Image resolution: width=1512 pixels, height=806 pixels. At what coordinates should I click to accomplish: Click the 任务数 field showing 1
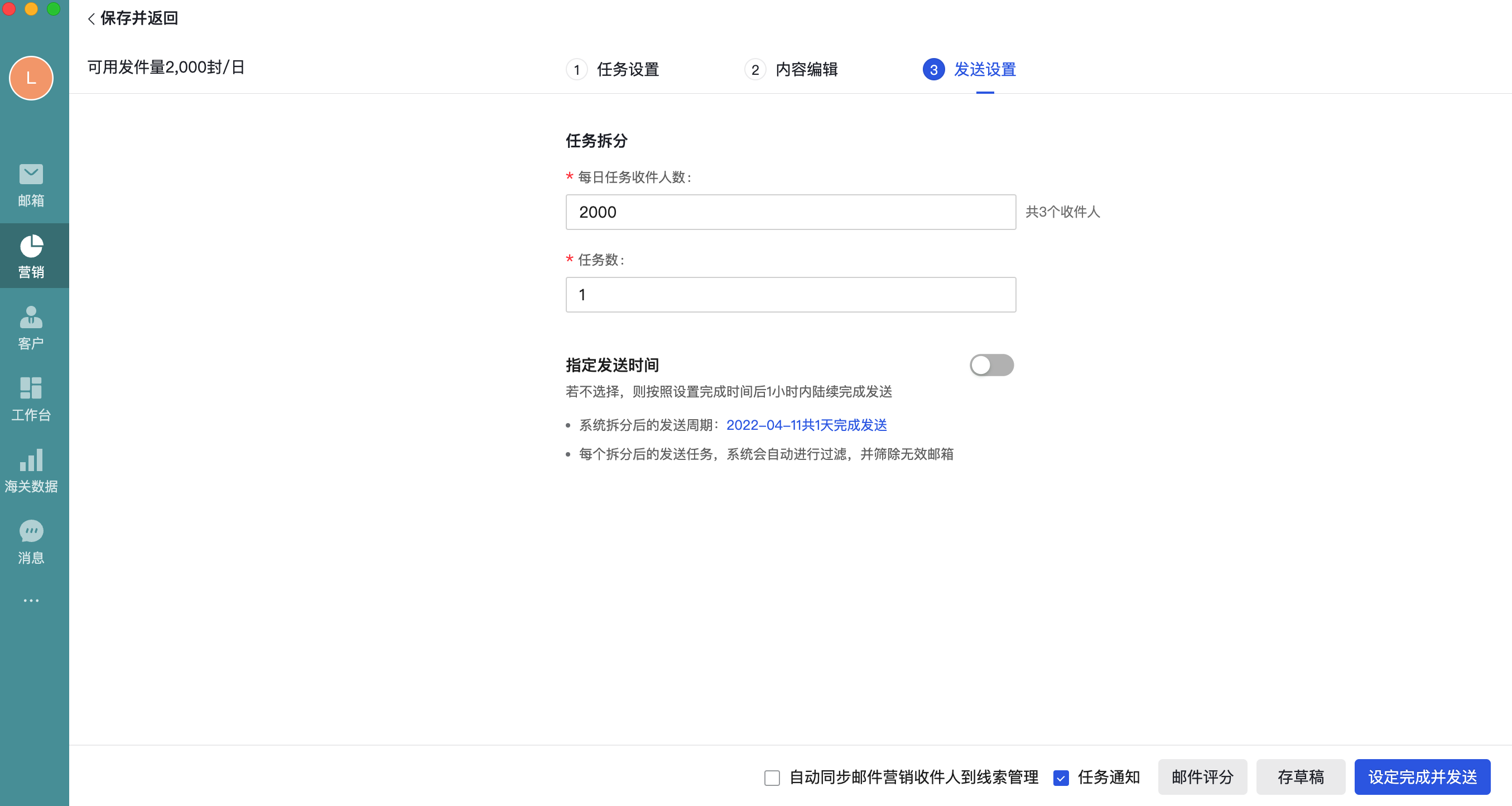790,295
